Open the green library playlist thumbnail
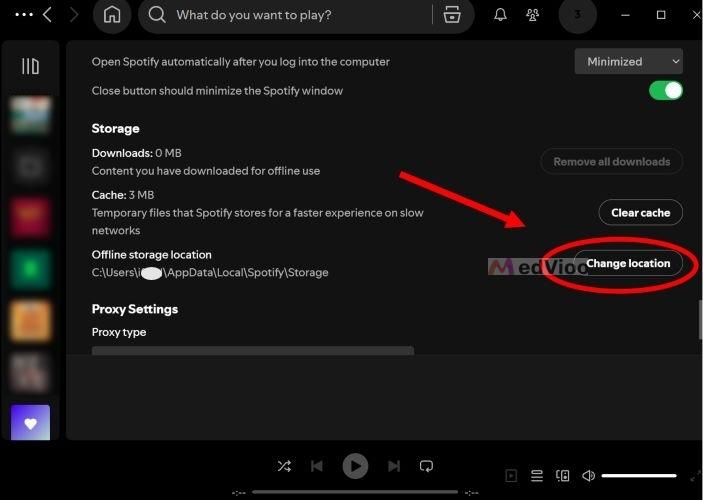This screenshot has height=500, width=703. (30, 269)
